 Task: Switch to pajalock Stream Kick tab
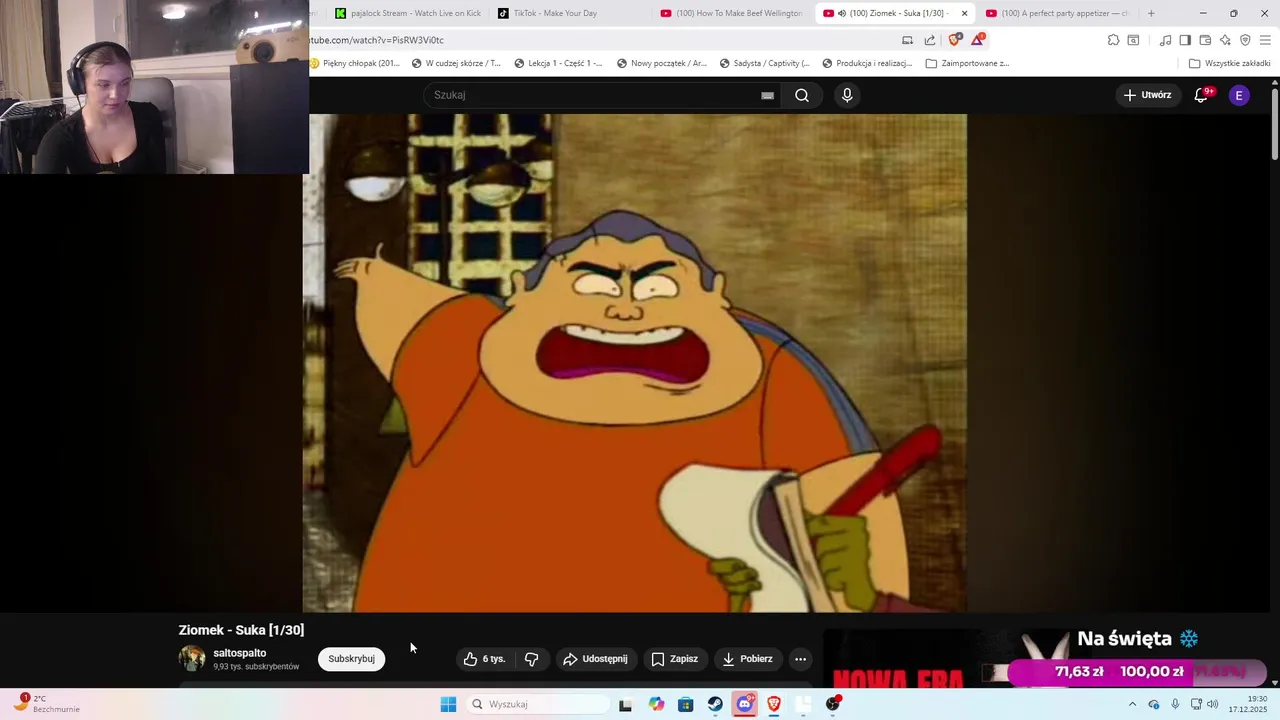point(408,13)
